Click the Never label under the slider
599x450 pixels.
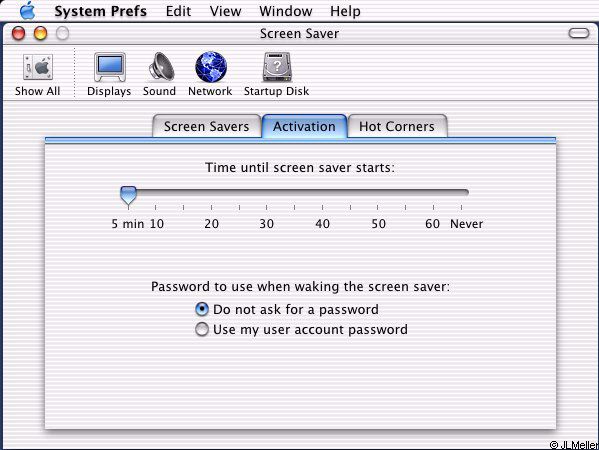(466, 223)
